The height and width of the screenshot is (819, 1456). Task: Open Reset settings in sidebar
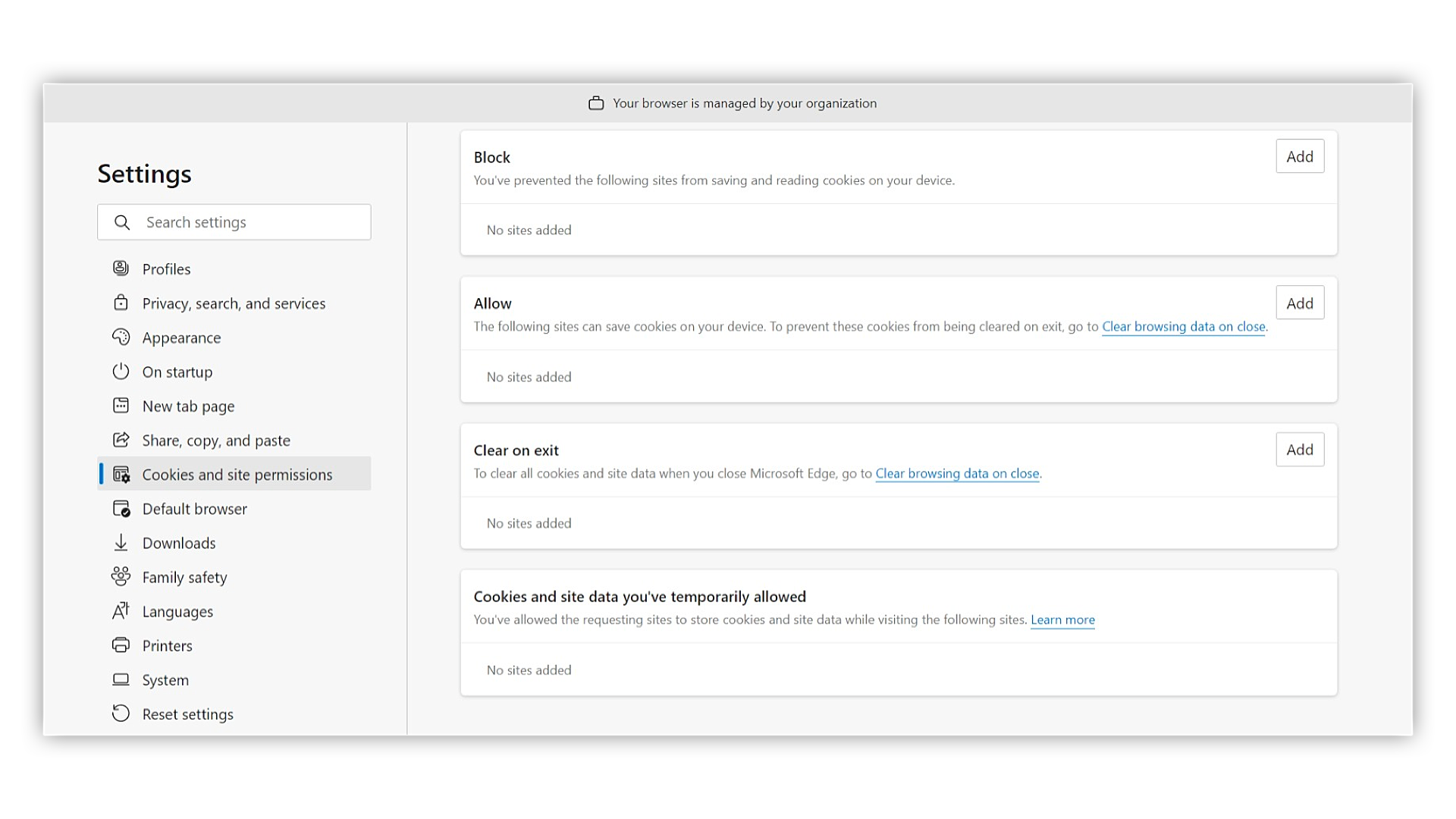pyautogui.click(x=187, y=714)
